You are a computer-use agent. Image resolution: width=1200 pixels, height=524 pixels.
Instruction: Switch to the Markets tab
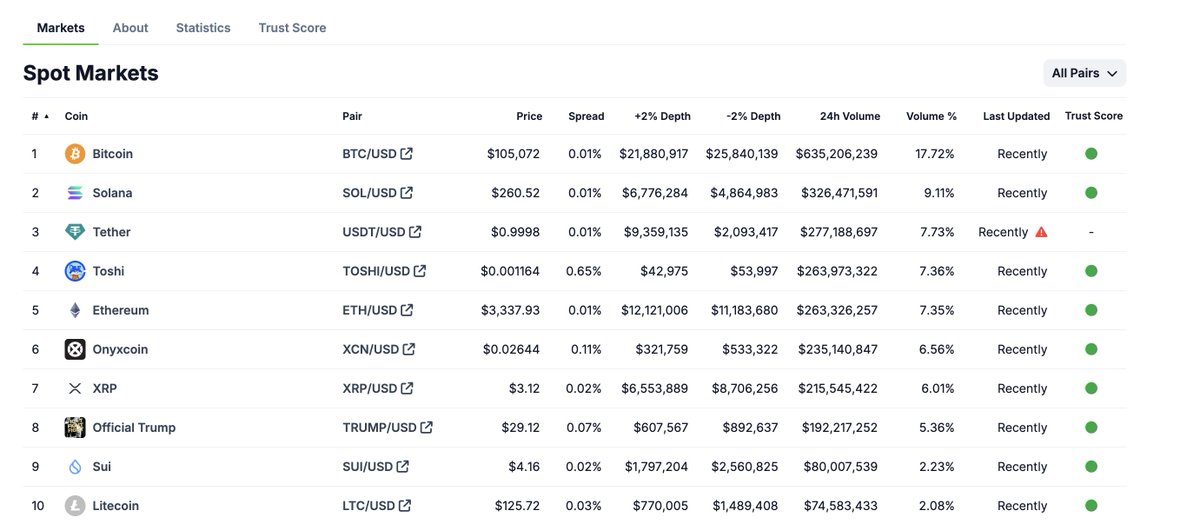(61, 28)
